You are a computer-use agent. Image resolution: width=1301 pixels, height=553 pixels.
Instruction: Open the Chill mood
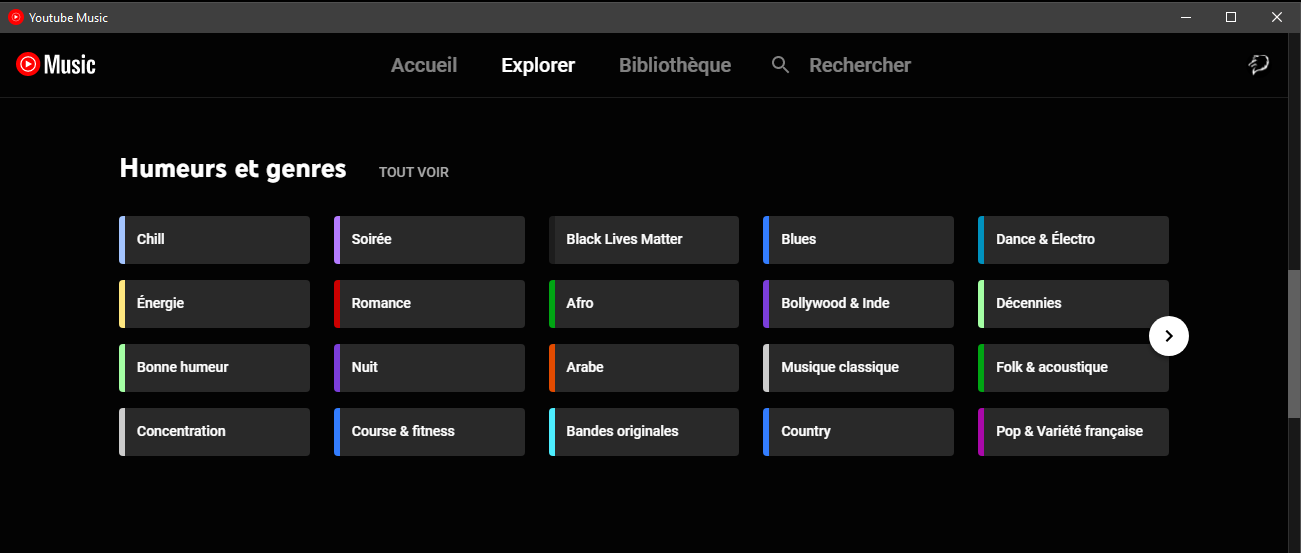tap(214, 240)
